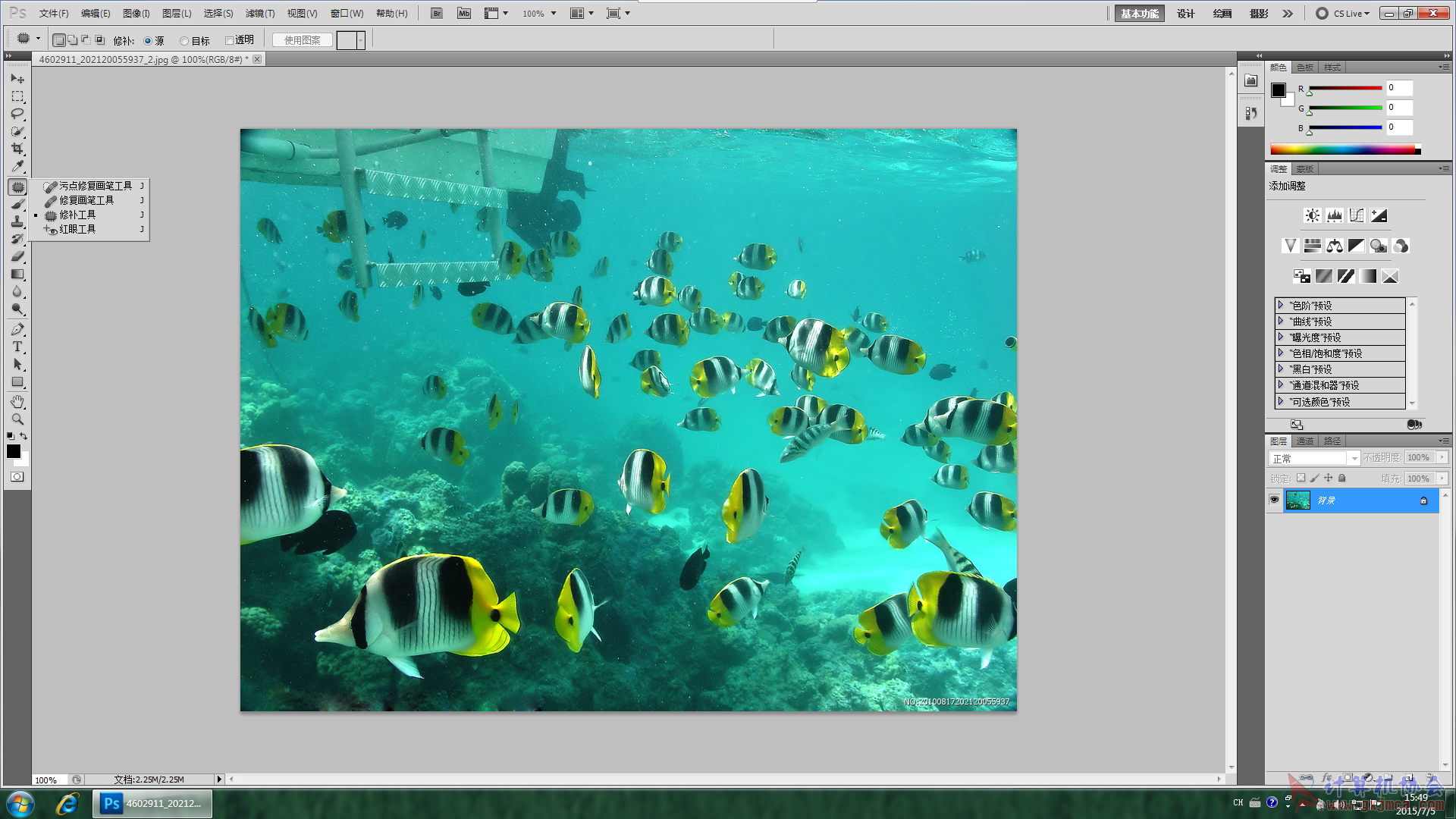This screenshot has width=1456, height=819.
Task: Open the 滤镜(T) menu
Action: [x=260, y=14]
